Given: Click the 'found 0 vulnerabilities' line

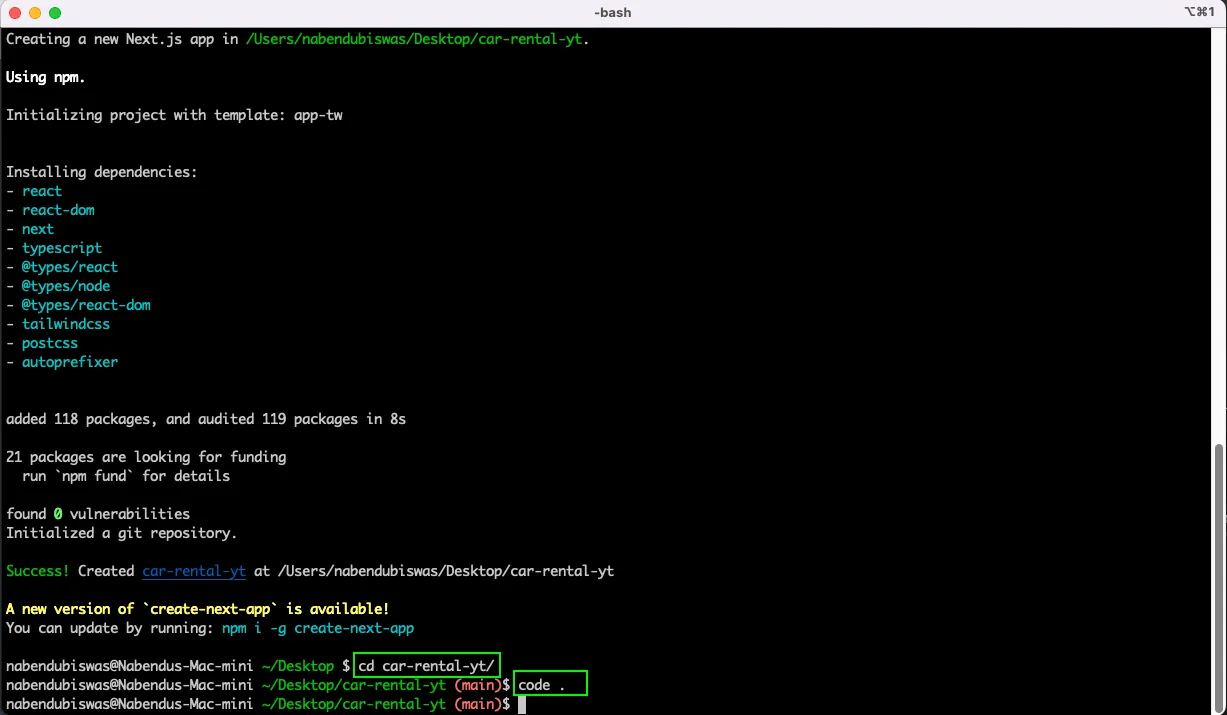Looking at the screenshot, I should [x=98, y=514].
